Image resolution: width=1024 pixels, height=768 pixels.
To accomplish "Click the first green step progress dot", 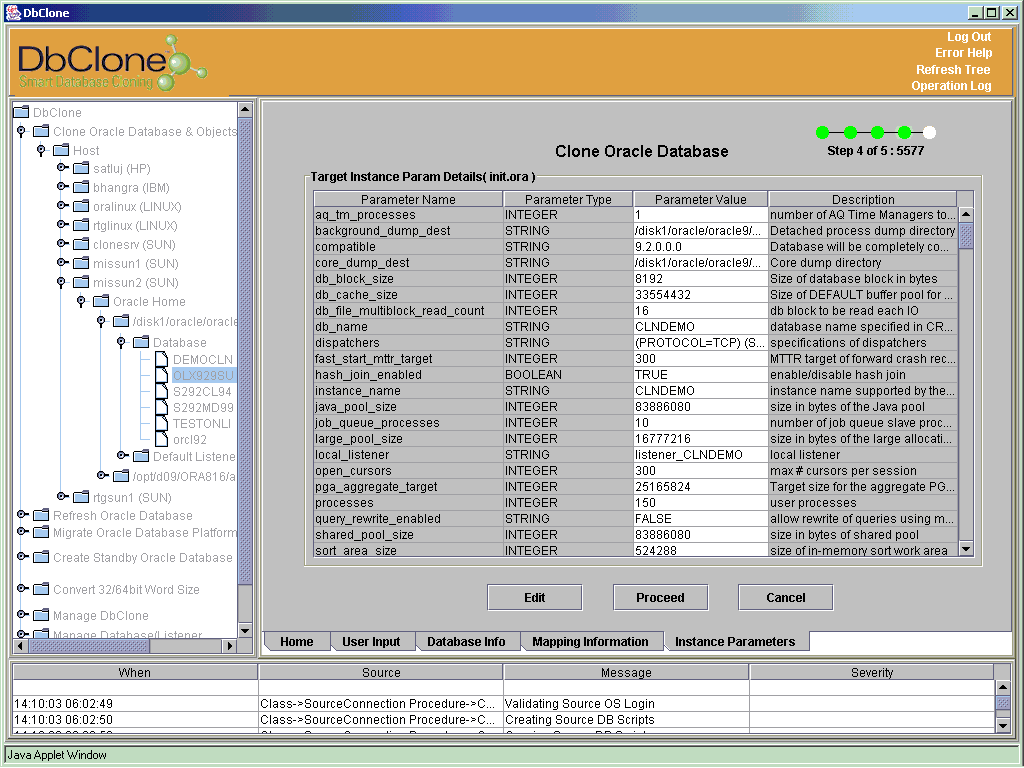I will point(823,133).
